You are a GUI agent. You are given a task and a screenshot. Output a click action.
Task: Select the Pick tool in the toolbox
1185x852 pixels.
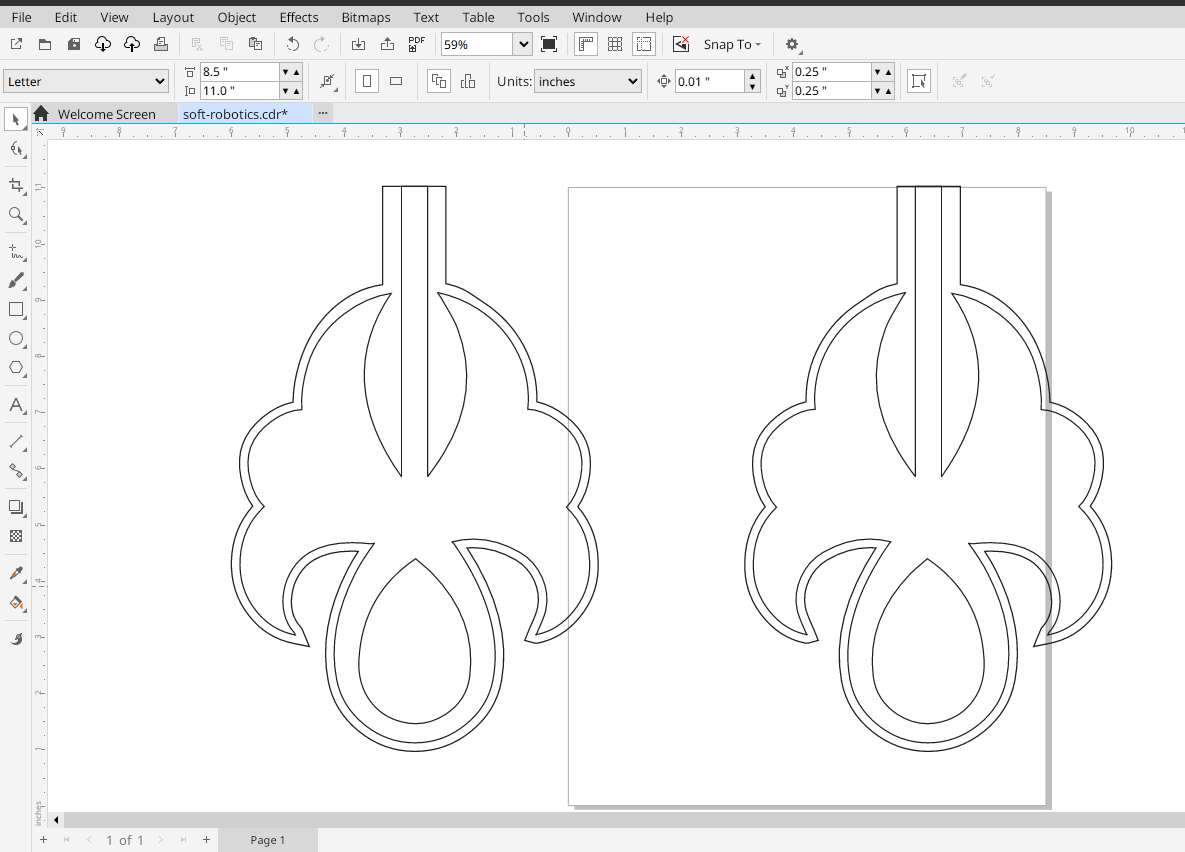tap(16, 119)
